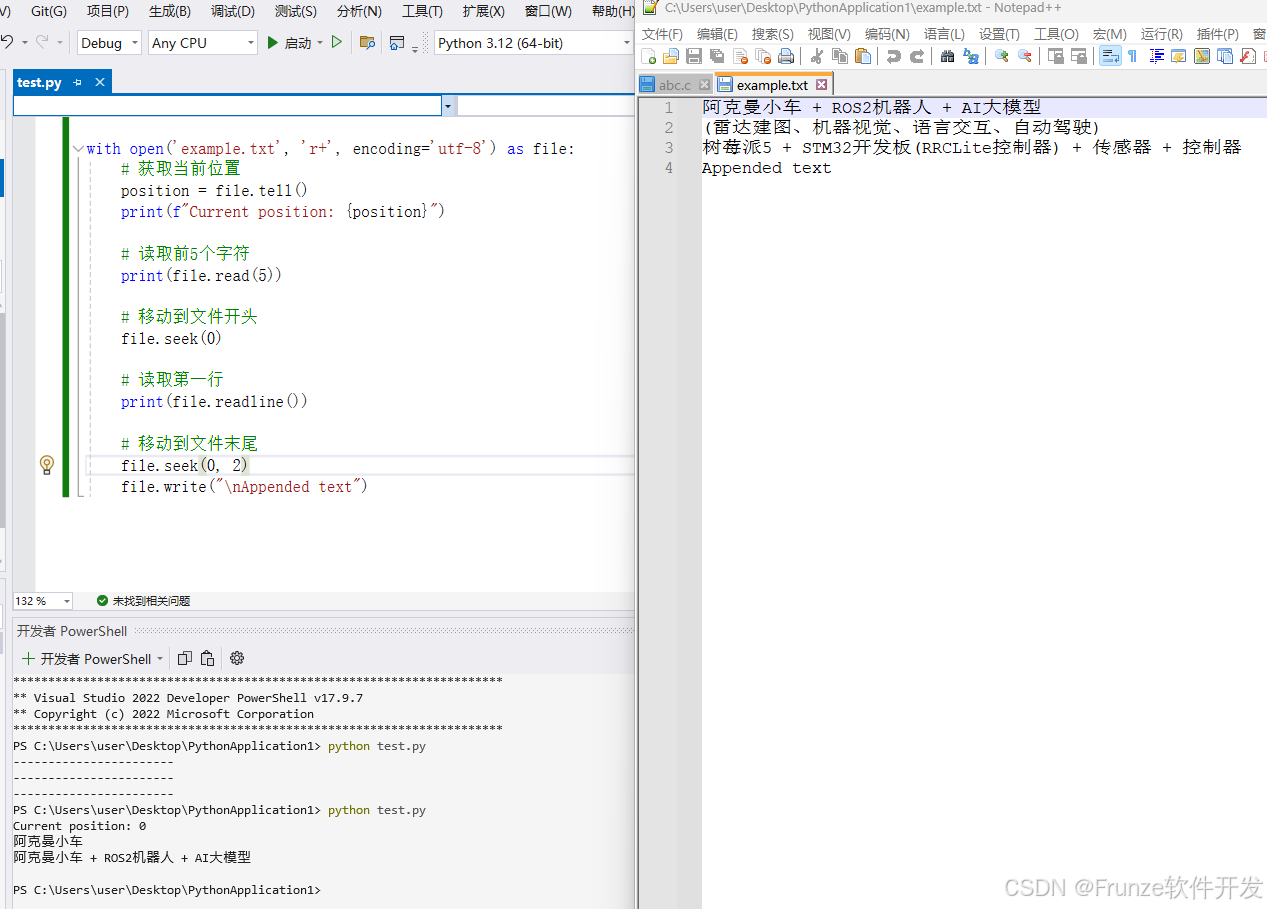Click the Cut scissors icon in Notepad++

click(x=817, y=56)
